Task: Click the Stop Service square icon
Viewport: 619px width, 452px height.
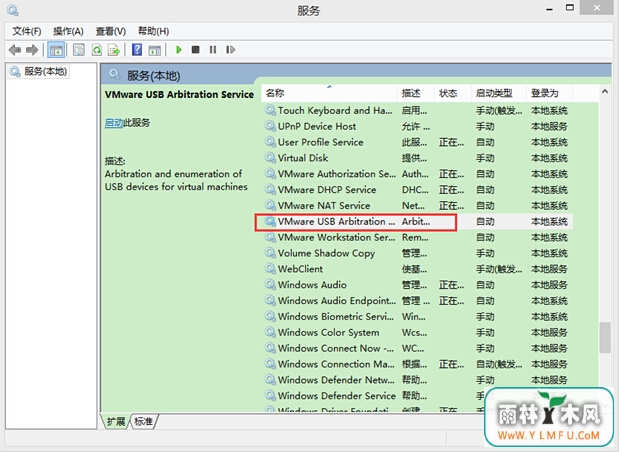Action: click(195, 50)
